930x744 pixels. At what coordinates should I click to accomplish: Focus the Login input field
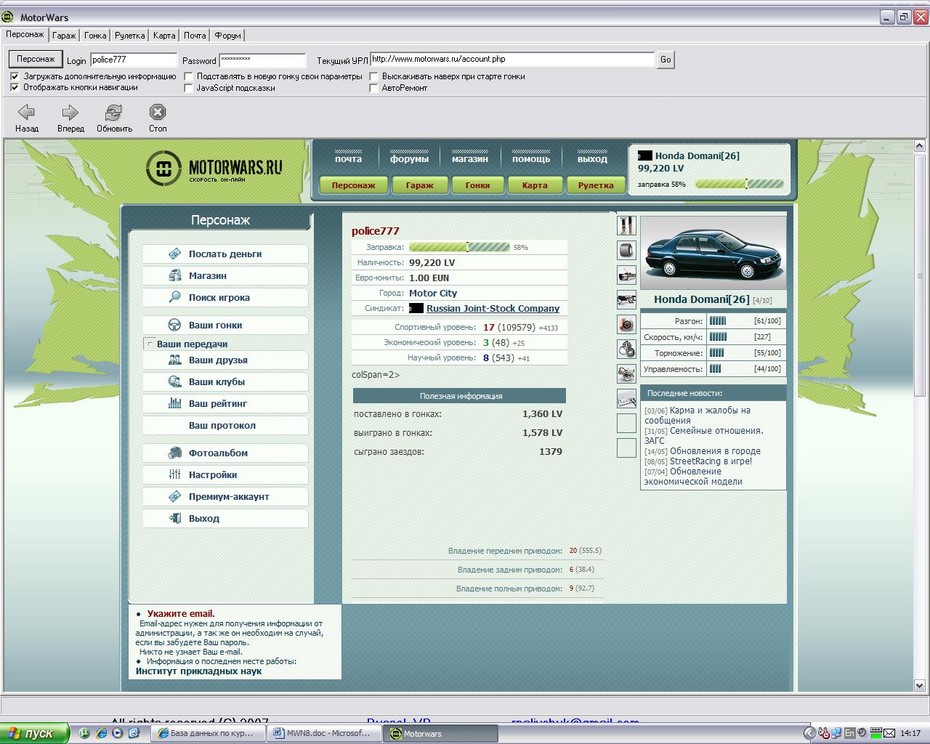[133, 60]
